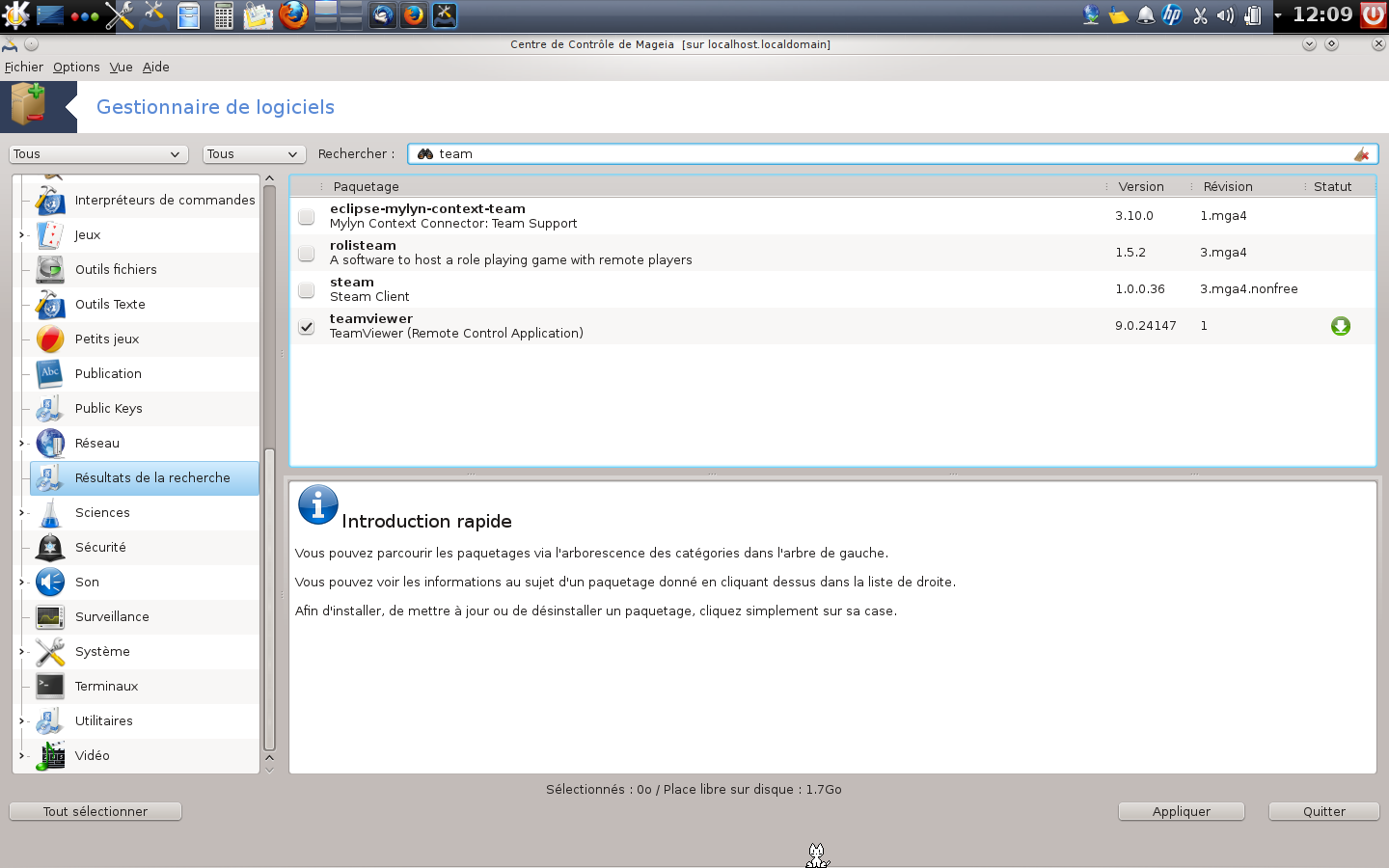1389x868 pixels.
Task: Click the rolisteam package name
Action: (363, 245)
